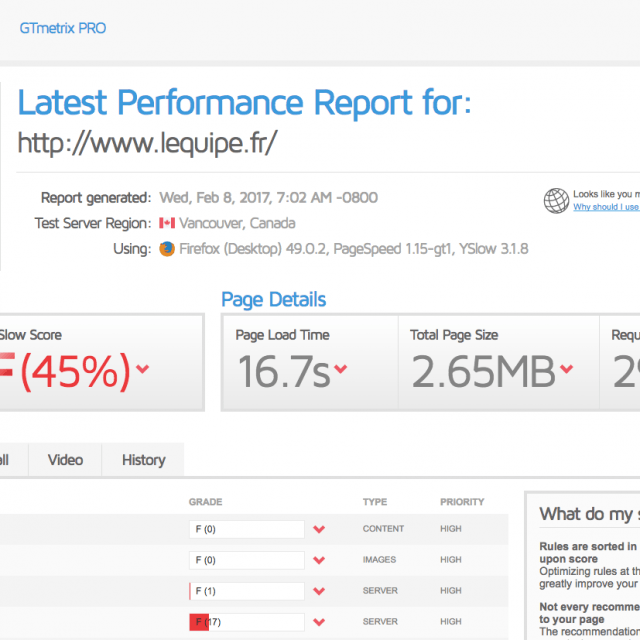This screenshot has width=640, height=640.
Task: Click the globe icon beside 'Looks like you'
Action: tap(556, 200)
